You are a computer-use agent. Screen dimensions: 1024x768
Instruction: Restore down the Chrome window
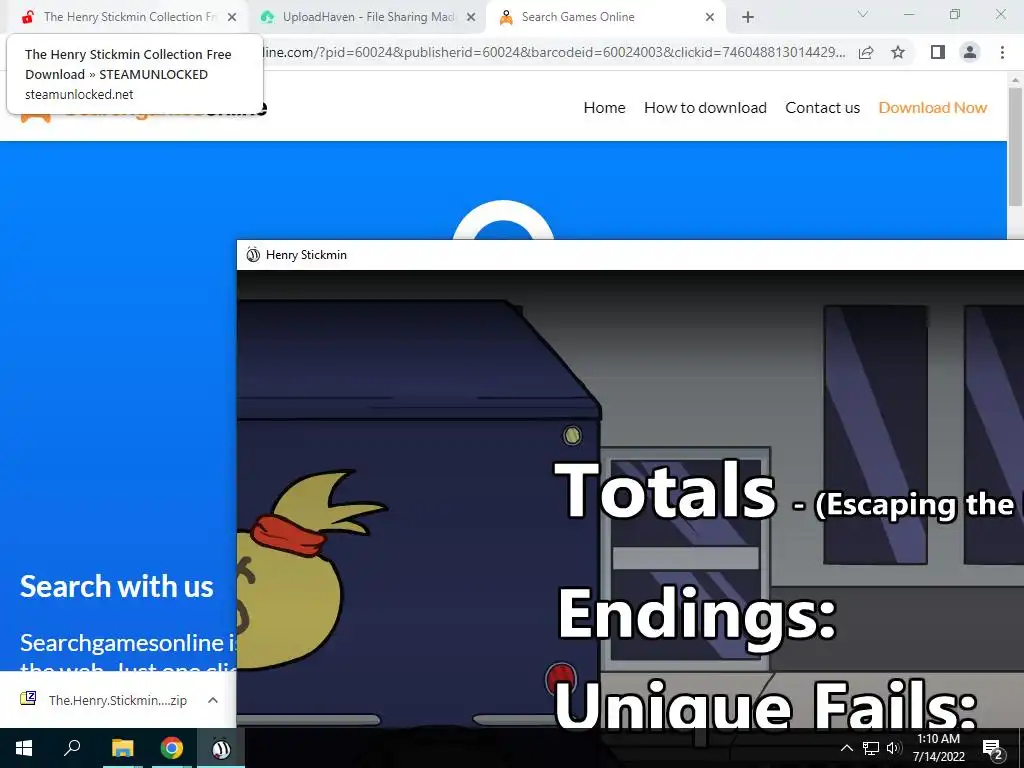click(x=955, y=14)
